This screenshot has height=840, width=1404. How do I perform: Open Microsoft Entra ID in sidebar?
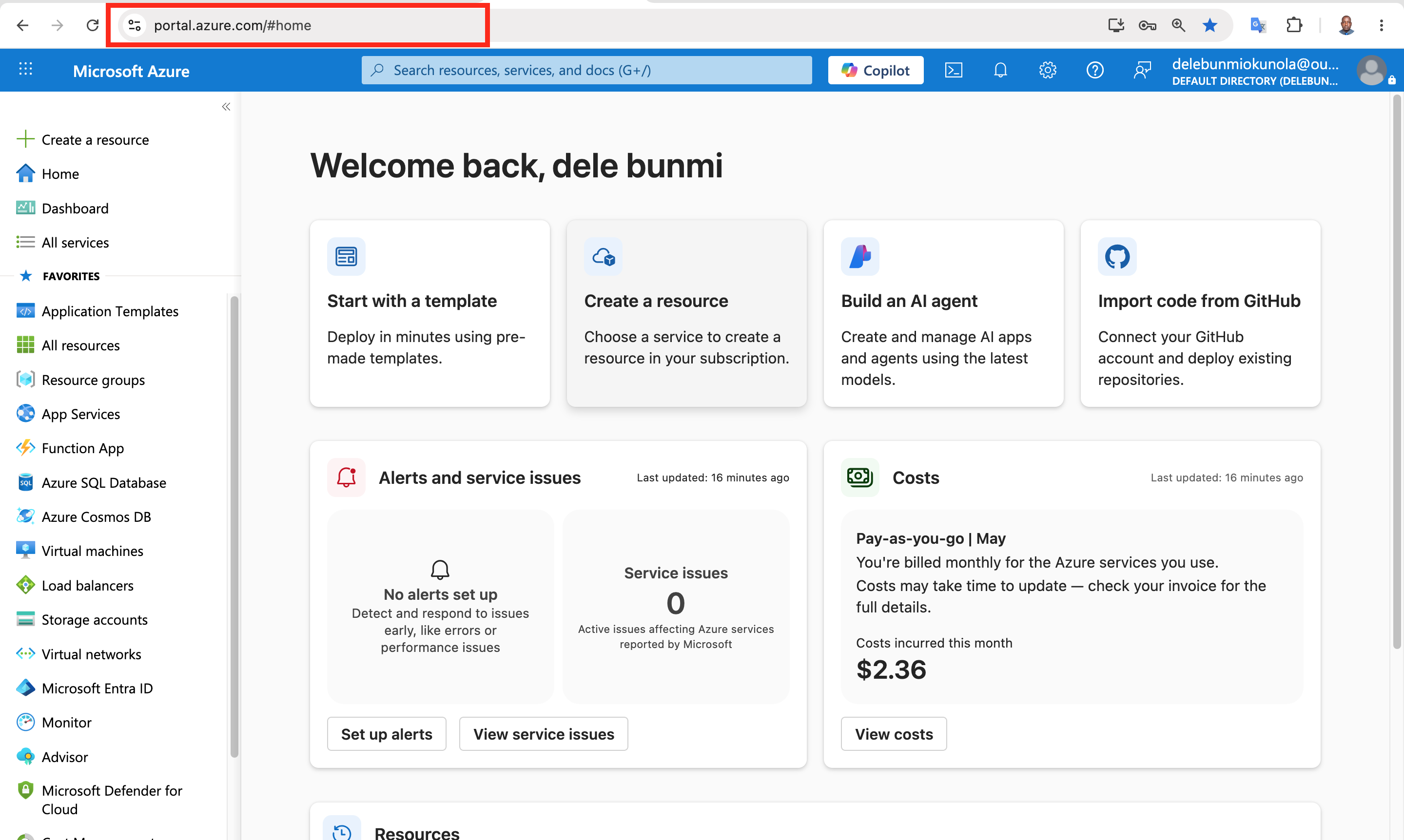(84, 688)
